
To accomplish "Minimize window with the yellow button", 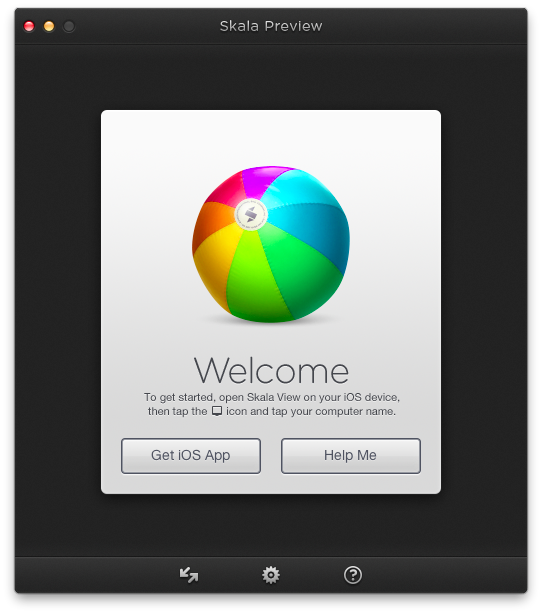I will tap(49, 26).
